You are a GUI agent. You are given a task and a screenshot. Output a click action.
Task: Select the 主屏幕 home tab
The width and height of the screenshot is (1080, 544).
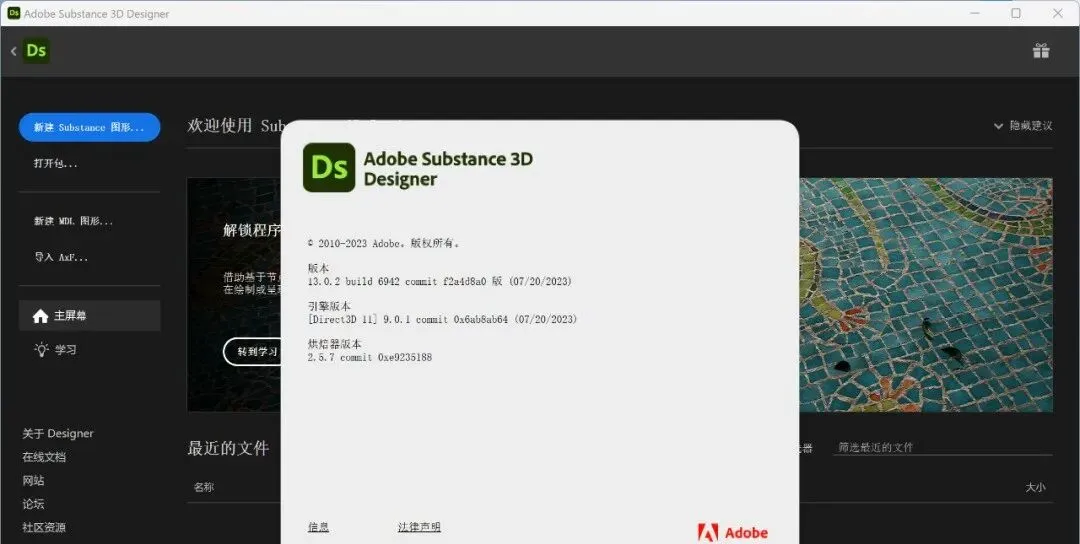point(90,316)
